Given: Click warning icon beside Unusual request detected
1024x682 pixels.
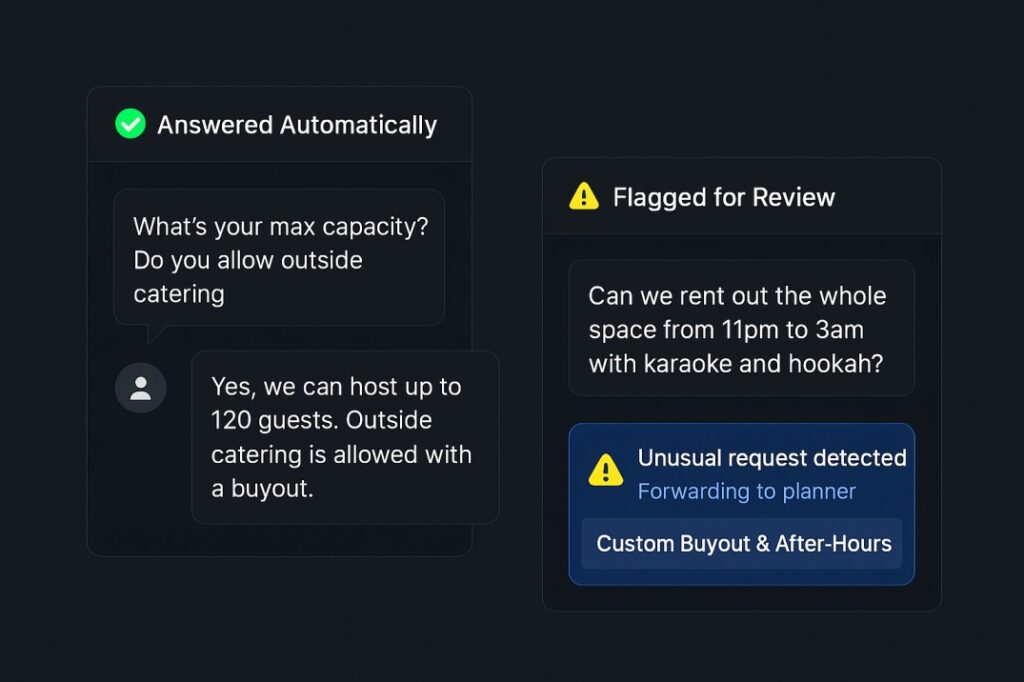Looking at the screenshot, I should coord(606,469).
